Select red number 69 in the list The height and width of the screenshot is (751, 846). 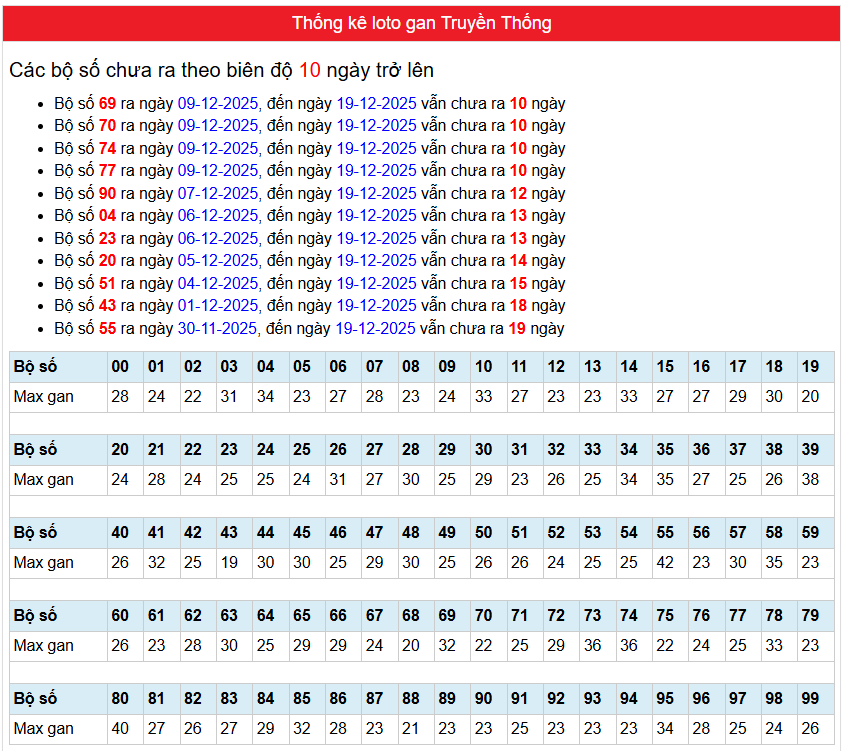tap(108, 103)
